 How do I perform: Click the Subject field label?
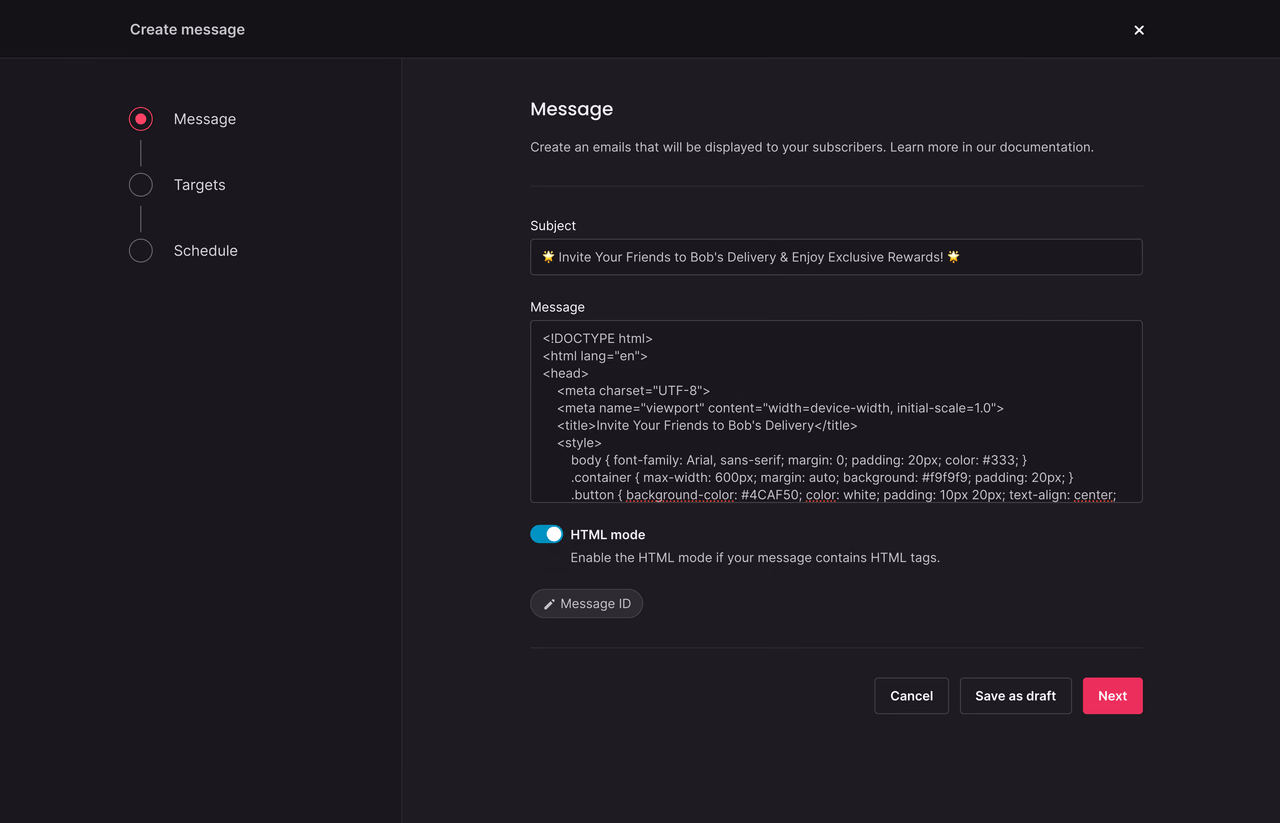(553, 226)
